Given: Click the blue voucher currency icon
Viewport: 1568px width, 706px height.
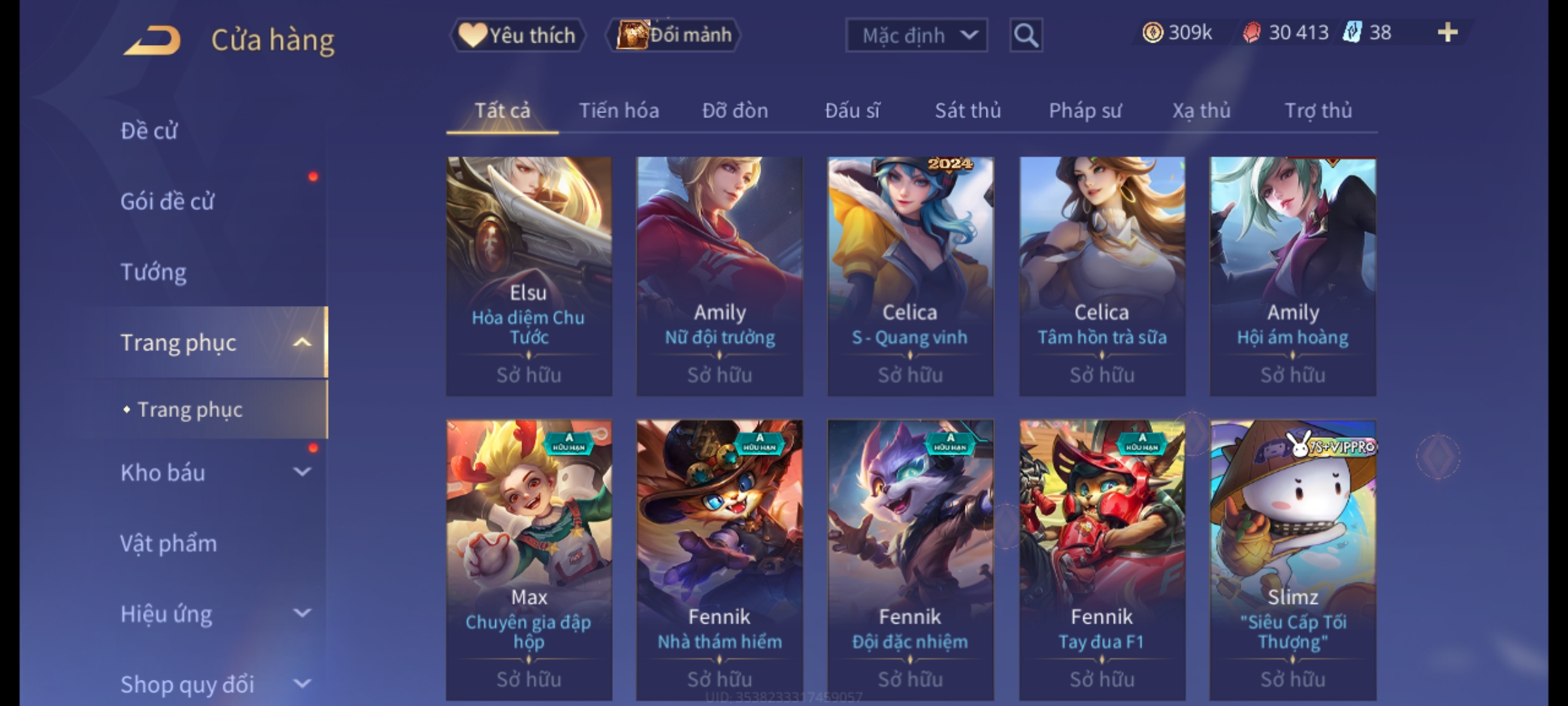Looking at the screenshot, I should 1352,32.
